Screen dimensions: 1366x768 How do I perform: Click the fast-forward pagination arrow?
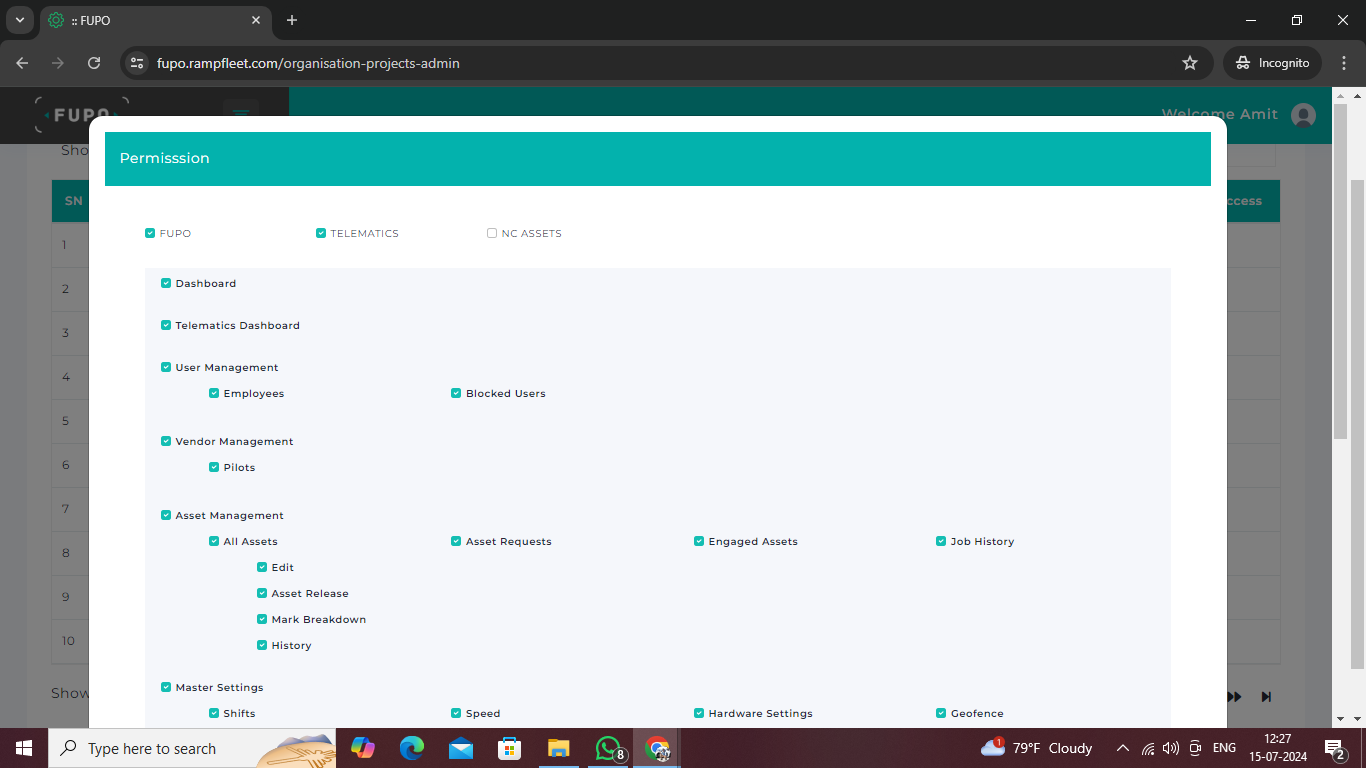[1233, 696]
